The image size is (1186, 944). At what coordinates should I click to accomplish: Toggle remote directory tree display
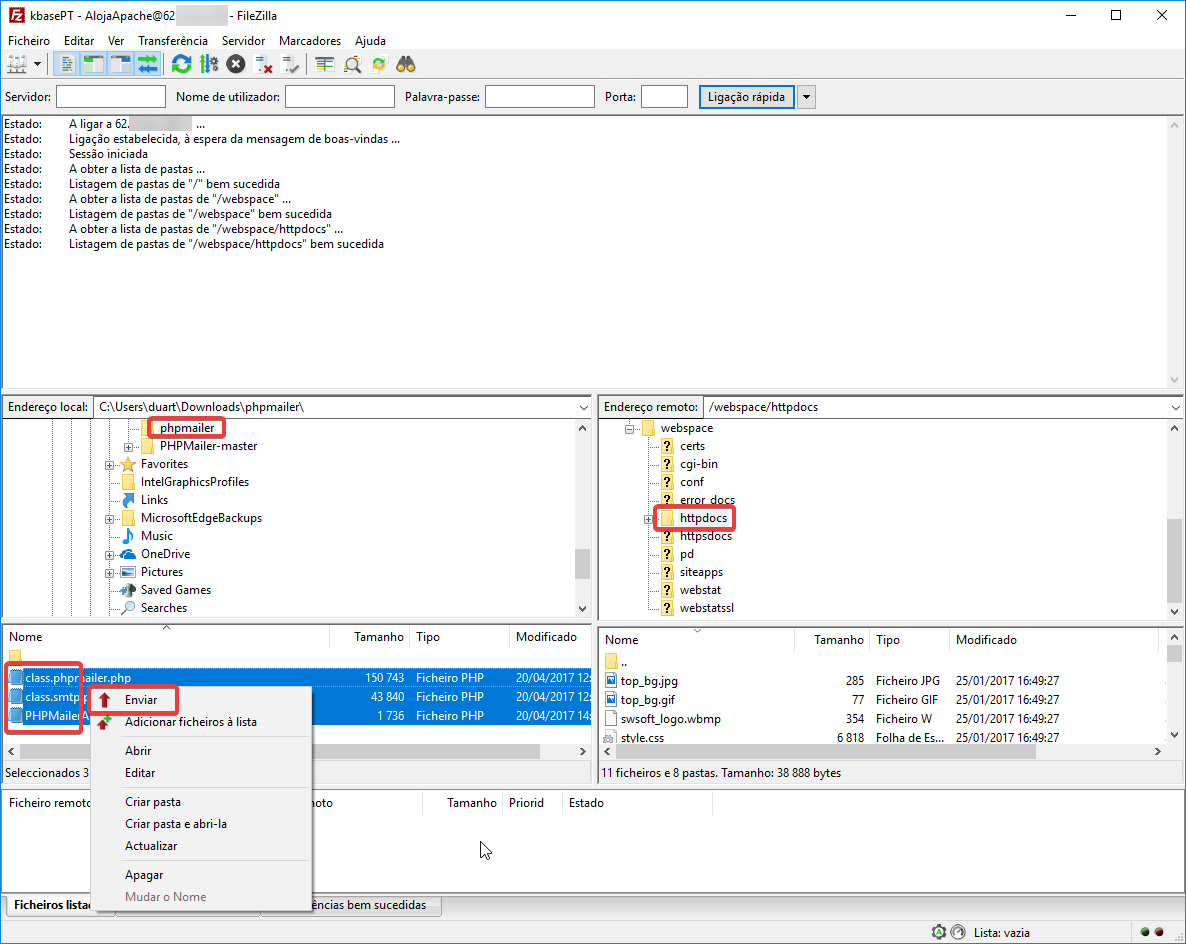tap(120, 64)
